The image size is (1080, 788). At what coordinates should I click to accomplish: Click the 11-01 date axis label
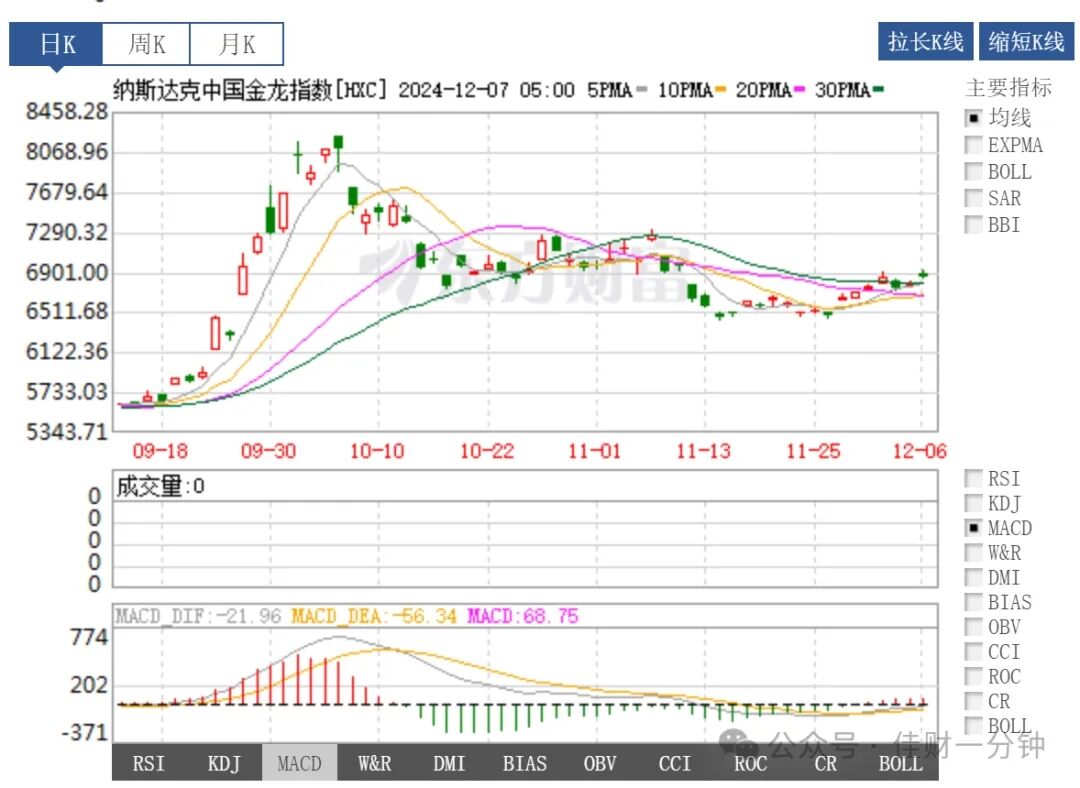click(x=595, y=451)
